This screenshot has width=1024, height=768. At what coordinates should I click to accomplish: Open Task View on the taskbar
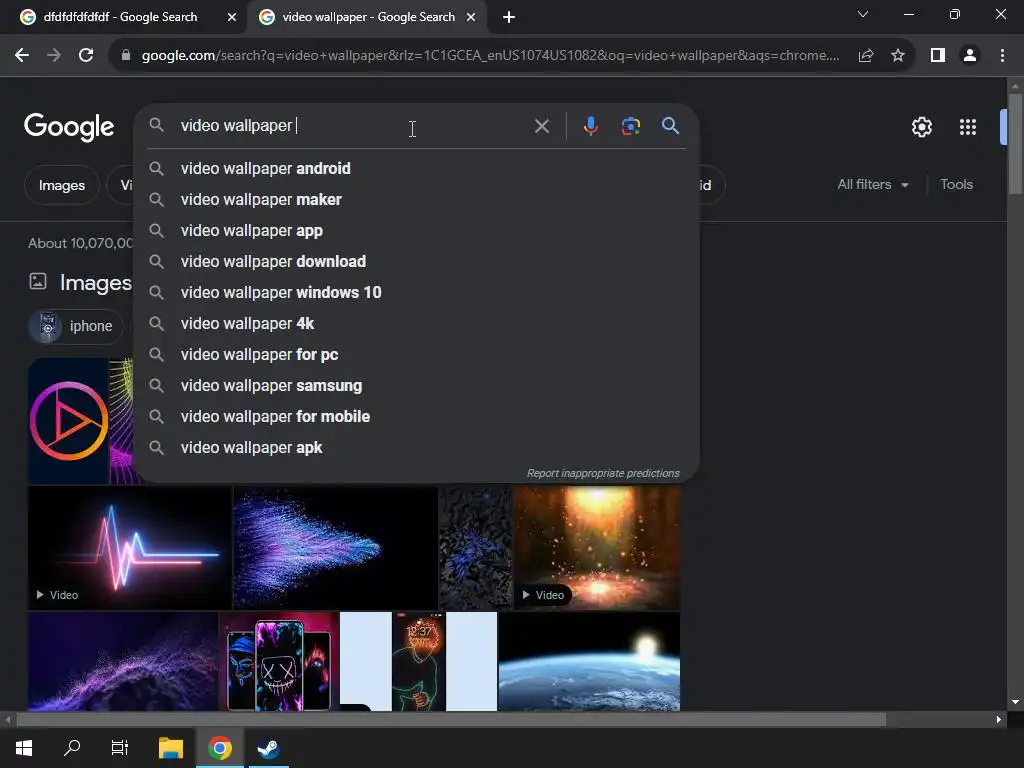coord(120,748)
